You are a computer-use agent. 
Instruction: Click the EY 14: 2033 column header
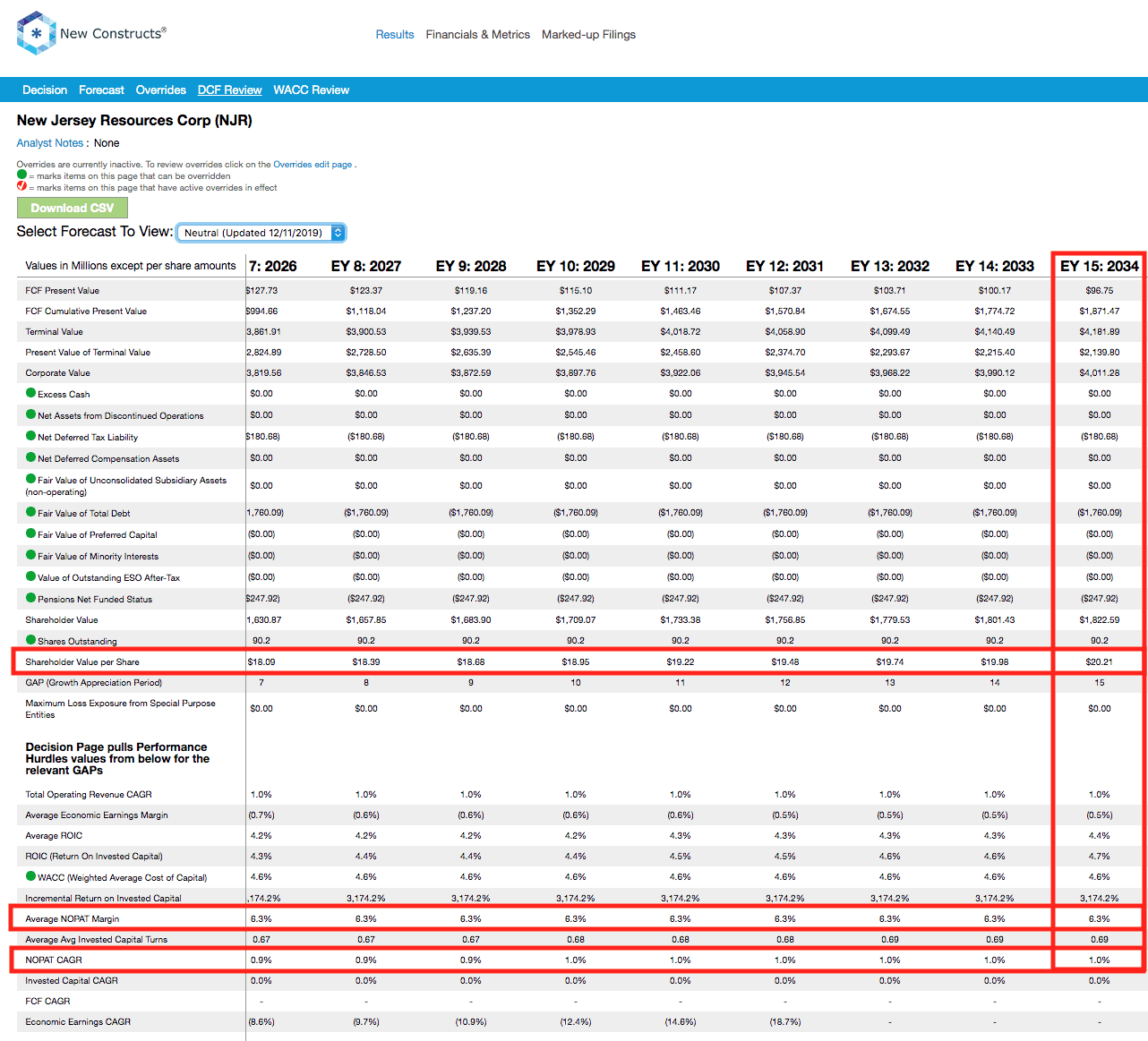click(995, 266)
